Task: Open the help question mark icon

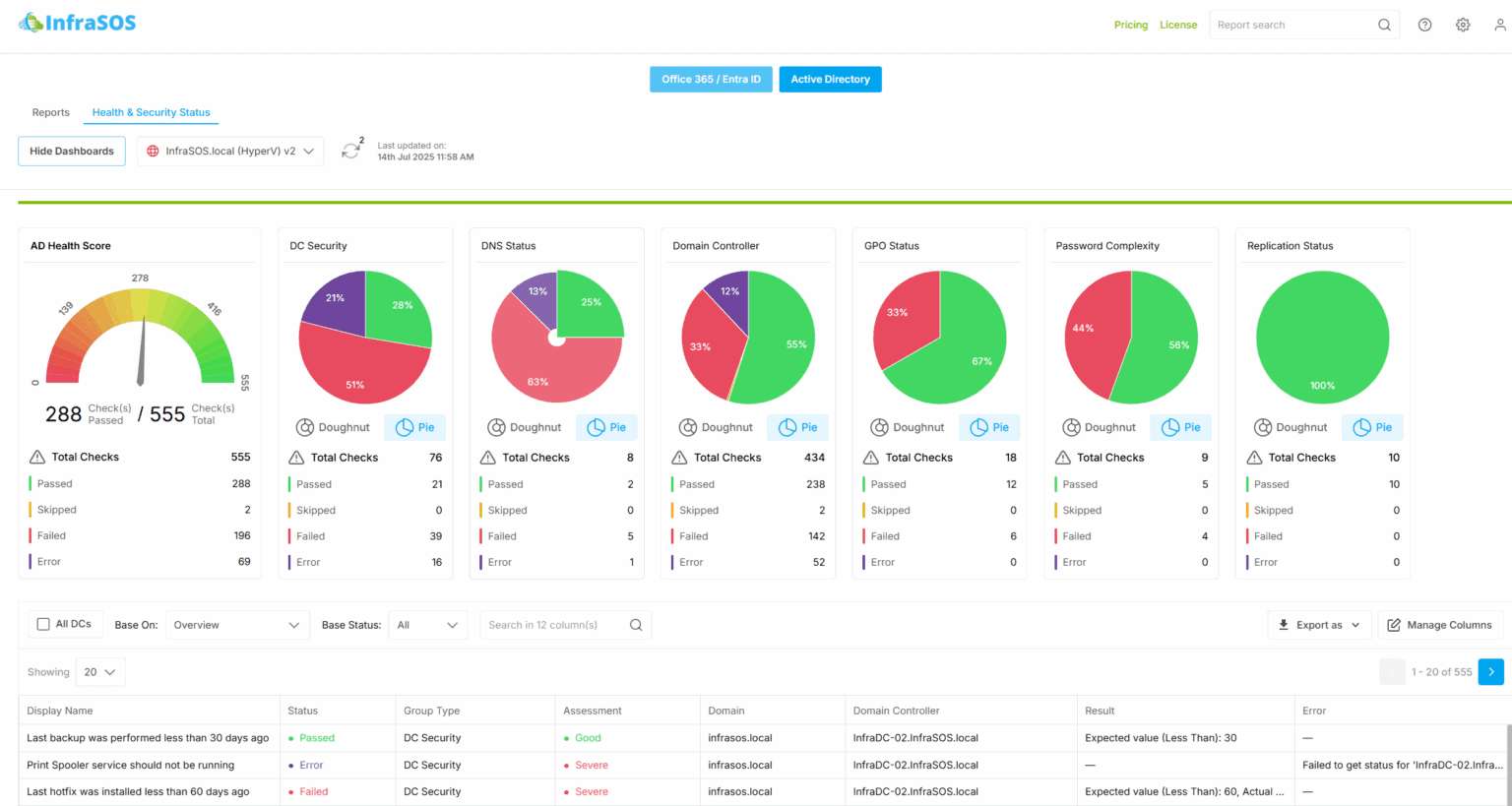Action: tap(1424, 24)
